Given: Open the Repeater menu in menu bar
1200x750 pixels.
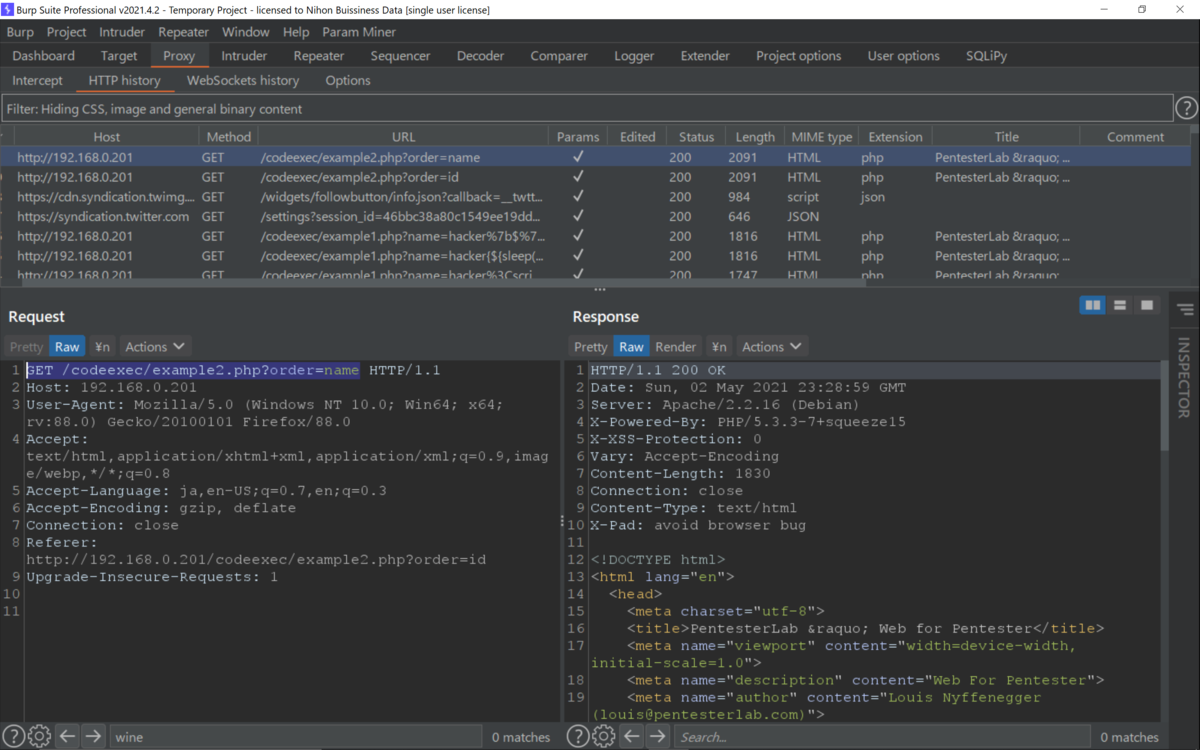Looking at the screenshot, I should point(183,32).
